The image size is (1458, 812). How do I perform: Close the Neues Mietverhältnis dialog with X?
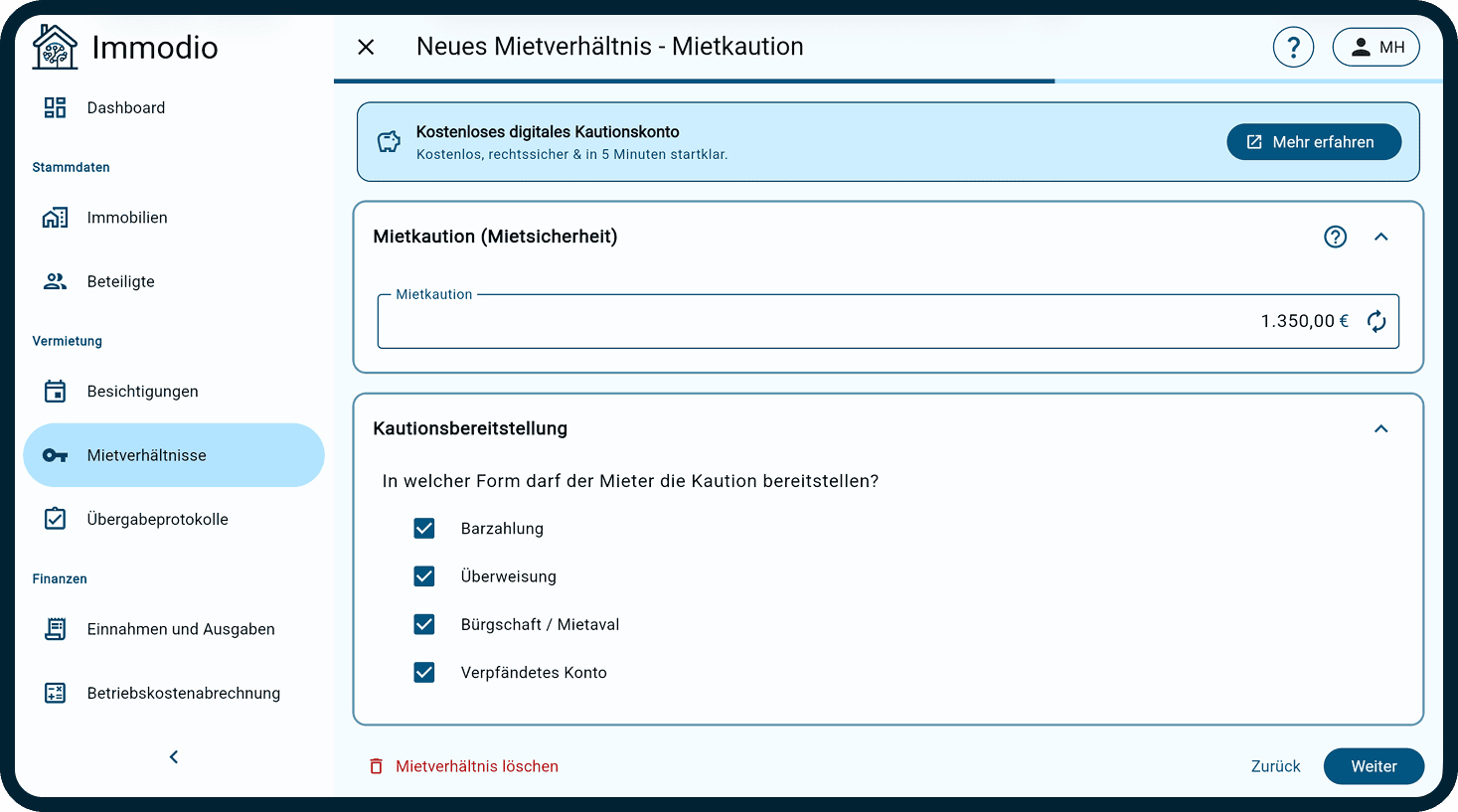pos(366,47)
